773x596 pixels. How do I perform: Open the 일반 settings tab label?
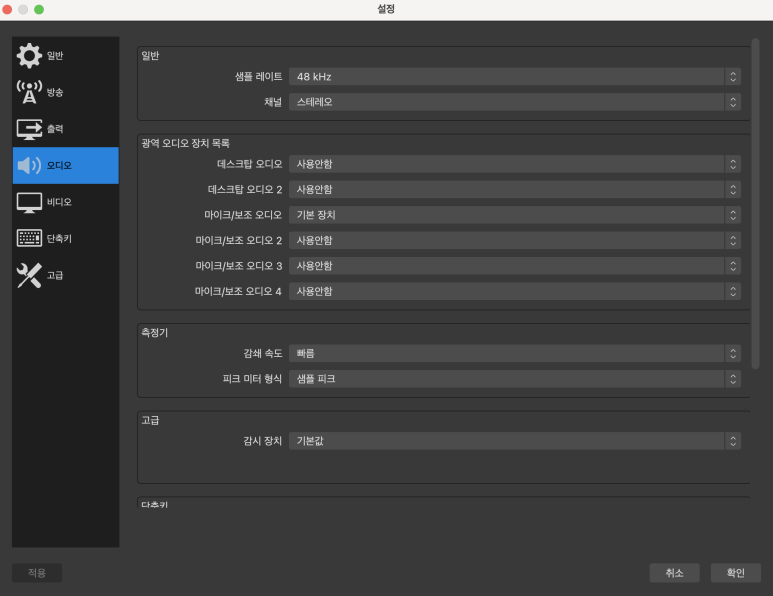point(55,55)
